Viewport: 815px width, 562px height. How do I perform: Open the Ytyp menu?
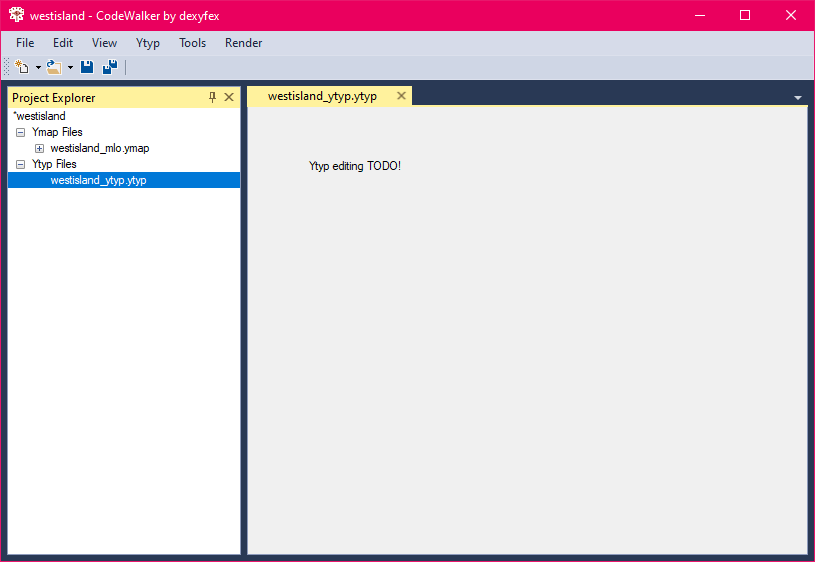tap(148, 43)
